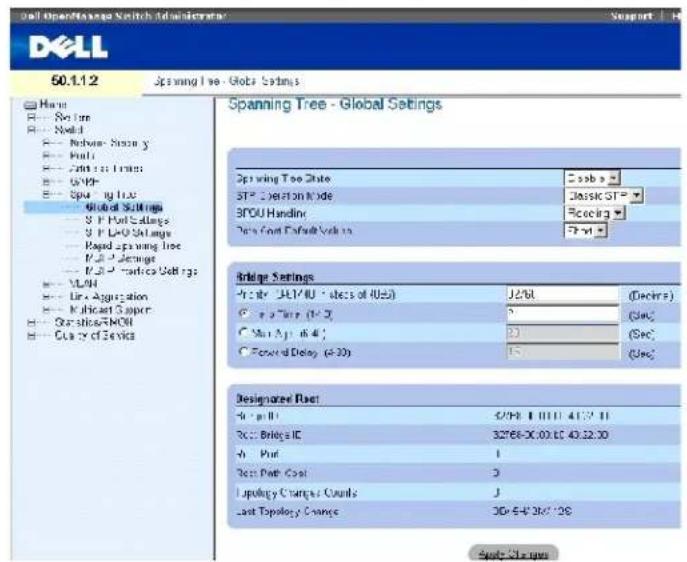This screenshot has height=562, width=687.
Task: Select GARP label in navigation tree
Action: 85,181
